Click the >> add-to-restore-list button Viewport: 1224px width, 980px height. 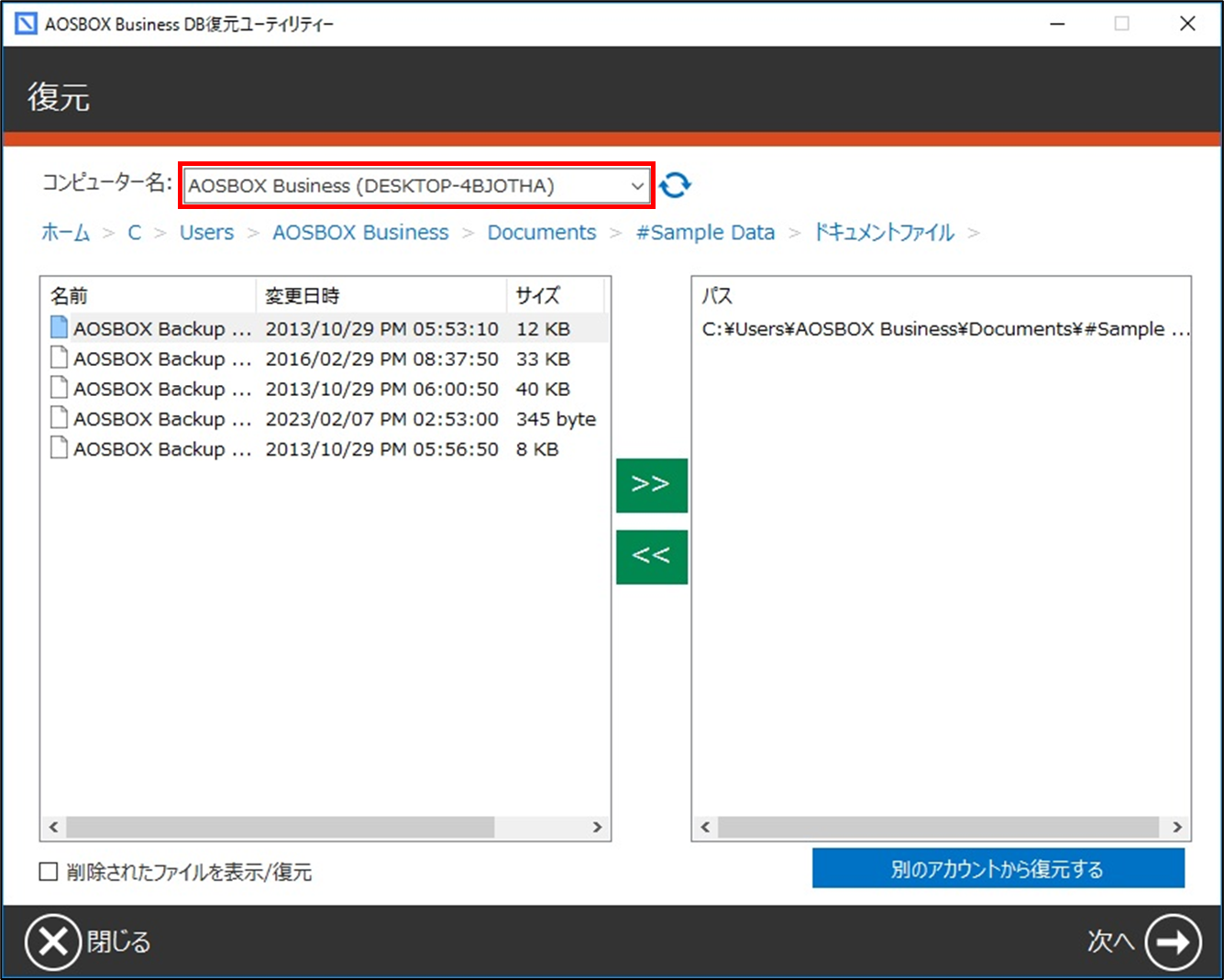pos(651,484)
